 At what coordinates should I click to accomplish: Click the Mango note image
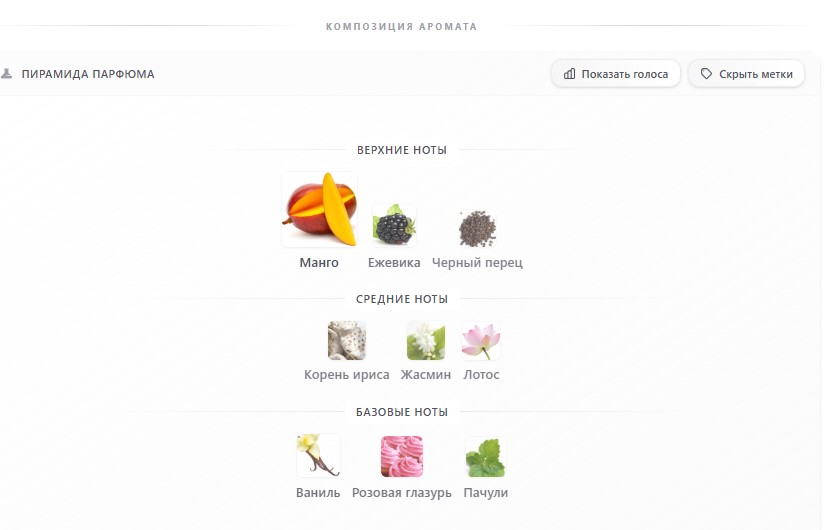pos(319,209)
